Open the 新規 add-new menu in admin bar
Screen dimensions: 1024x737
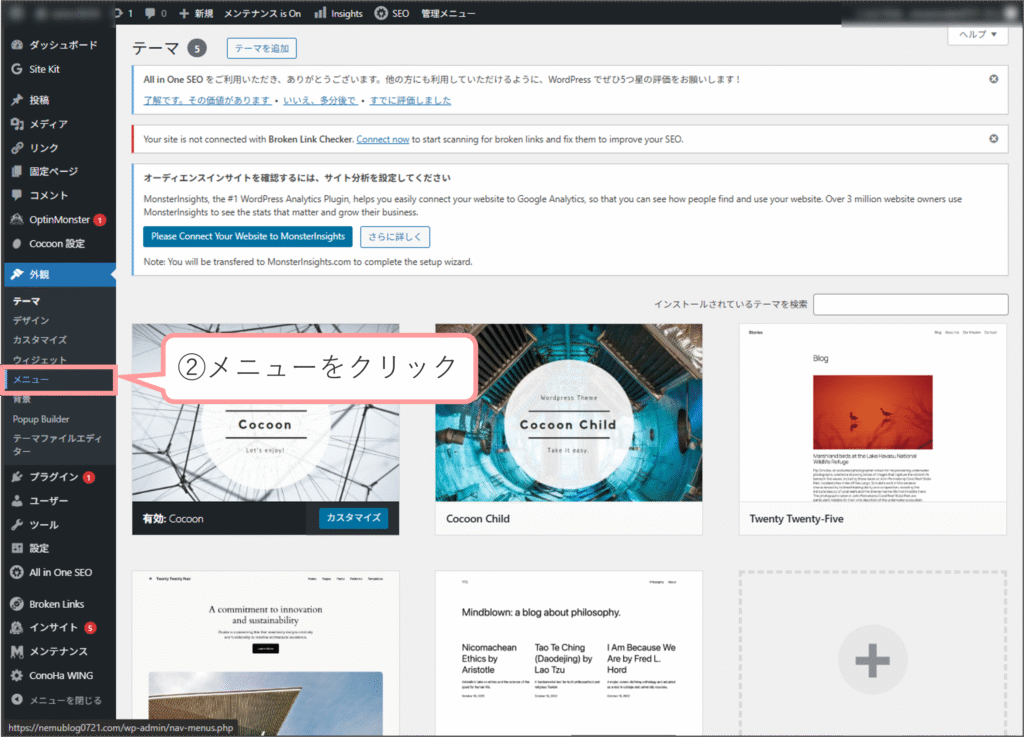(196, 13)
